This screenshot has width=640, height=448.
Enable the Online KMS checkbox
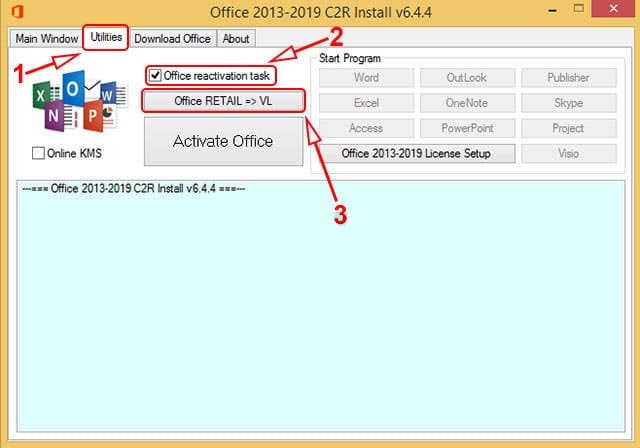click(x=38, y=153)
